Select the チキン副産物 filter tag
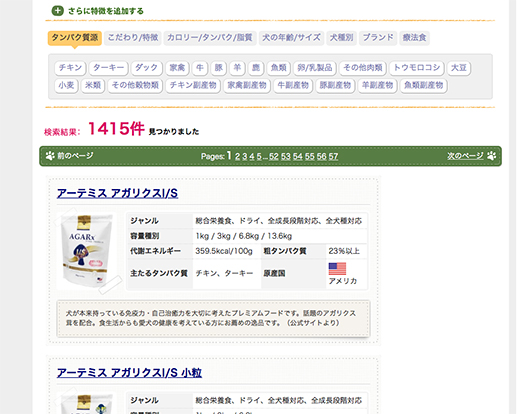The height and width of the screenshot is (414, 518). coord(193,86)
